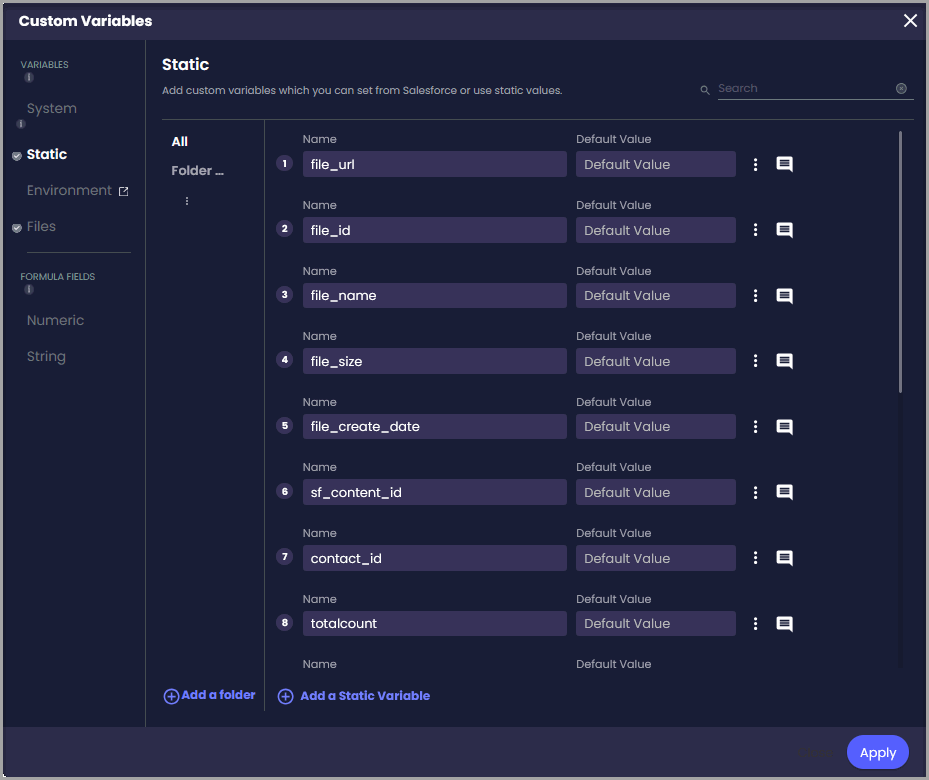Open the comment icon for file_name
Image resolution: width=929 pixels, height=780 pixels.
(784, 296)
